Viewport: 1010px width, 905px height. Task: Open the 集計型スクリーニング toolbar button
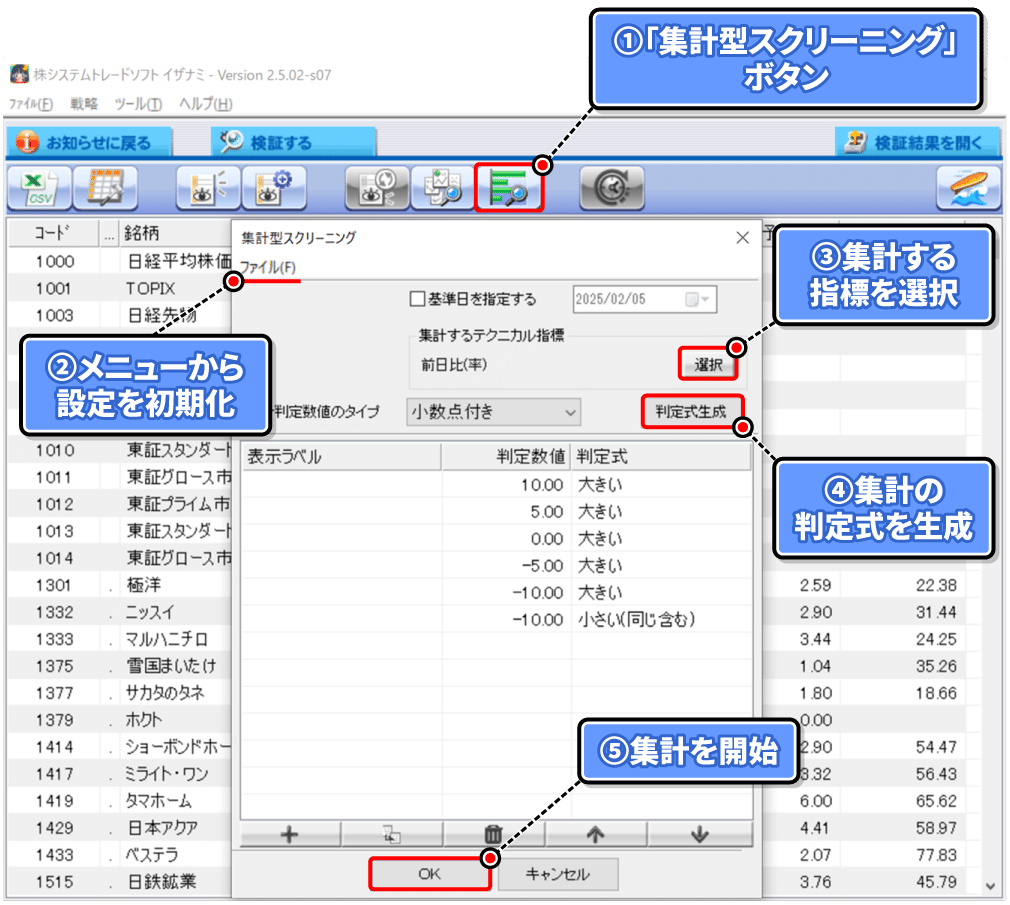coord(509,188)
